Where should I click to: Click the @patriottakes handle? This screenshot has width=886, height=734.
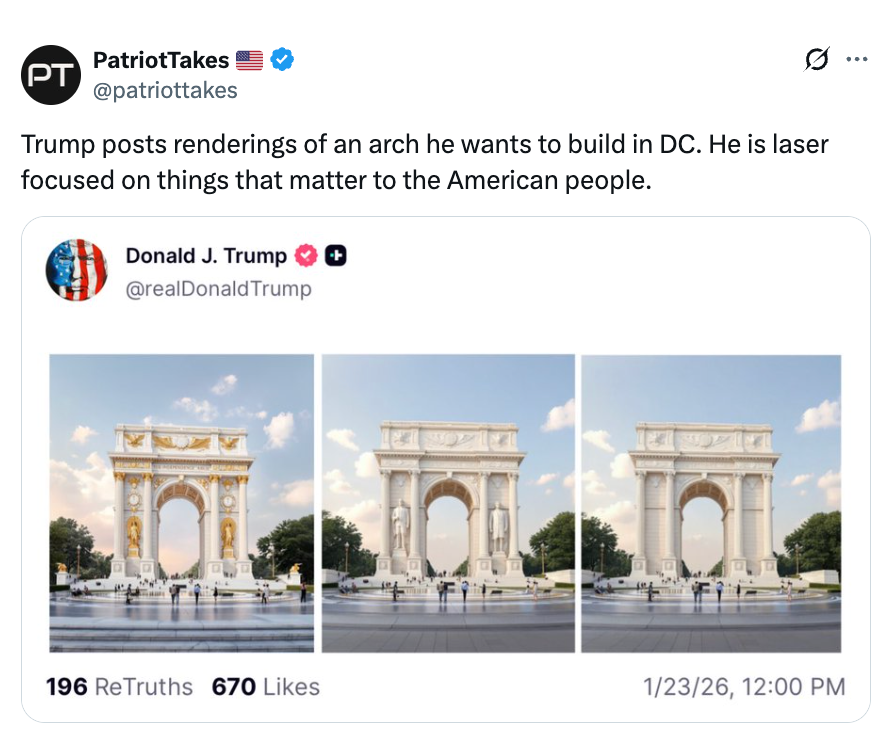coord(166,90)
